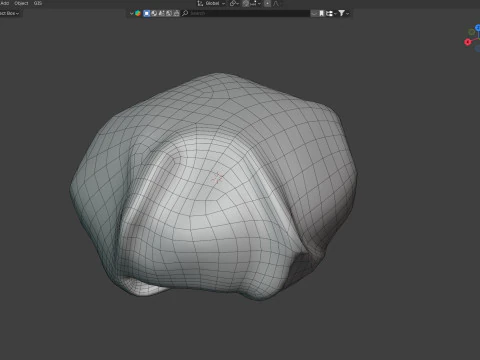Click the sculpted mesh object in viewport

[213, 187]
